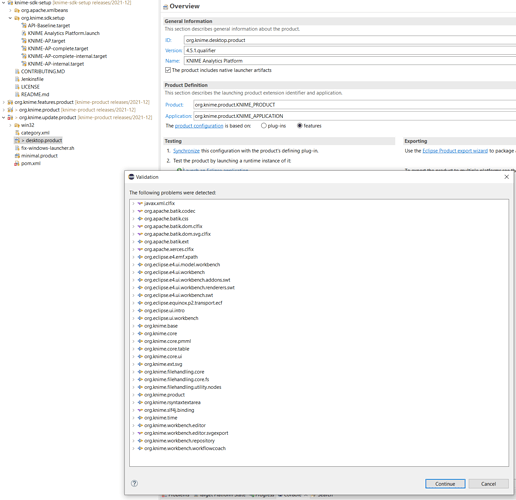Viewport: 516px width, 500px height.
Task: Select the features radio button
Action: [300, 126]
